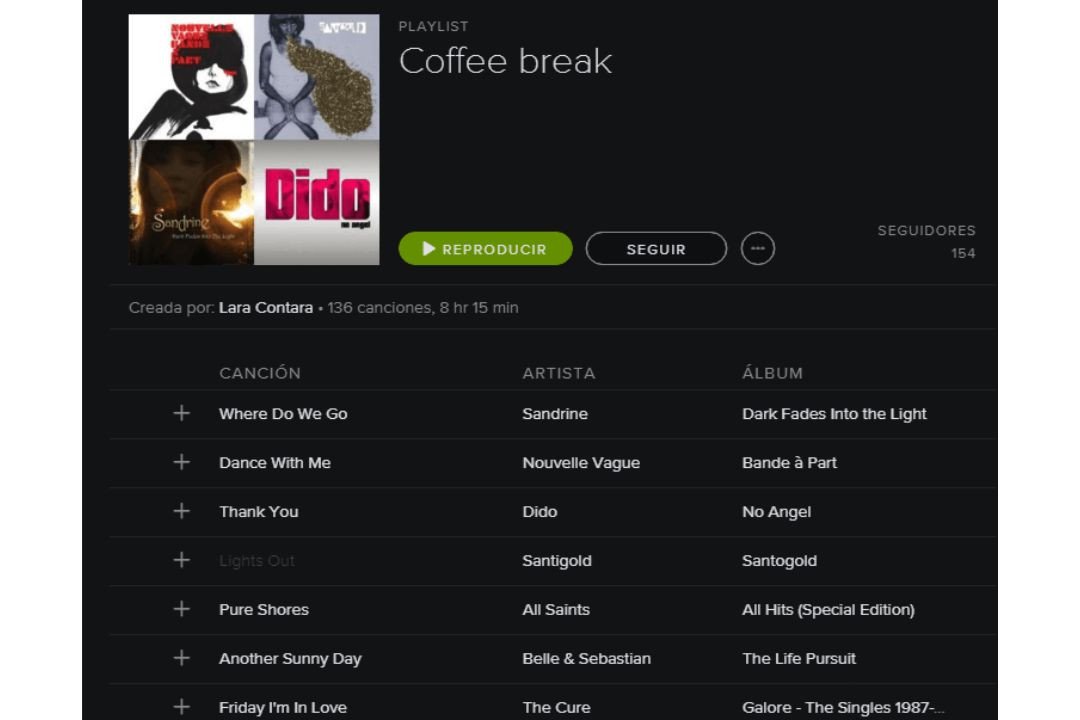
Task: Sort tracks by Canción column header
Action: 260,373
